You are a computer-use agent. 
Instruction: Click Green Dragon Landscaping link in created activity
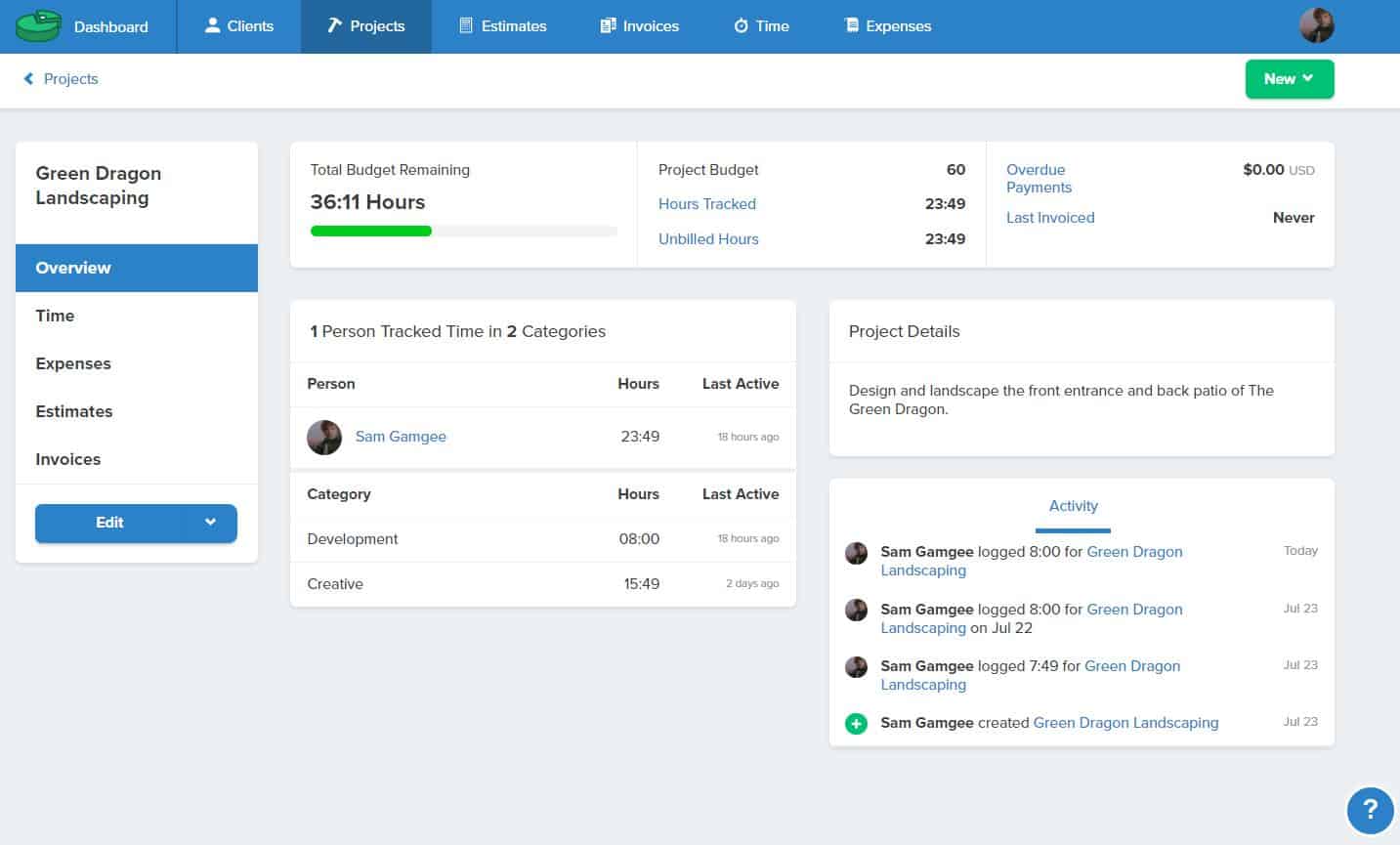point(1125,723)
